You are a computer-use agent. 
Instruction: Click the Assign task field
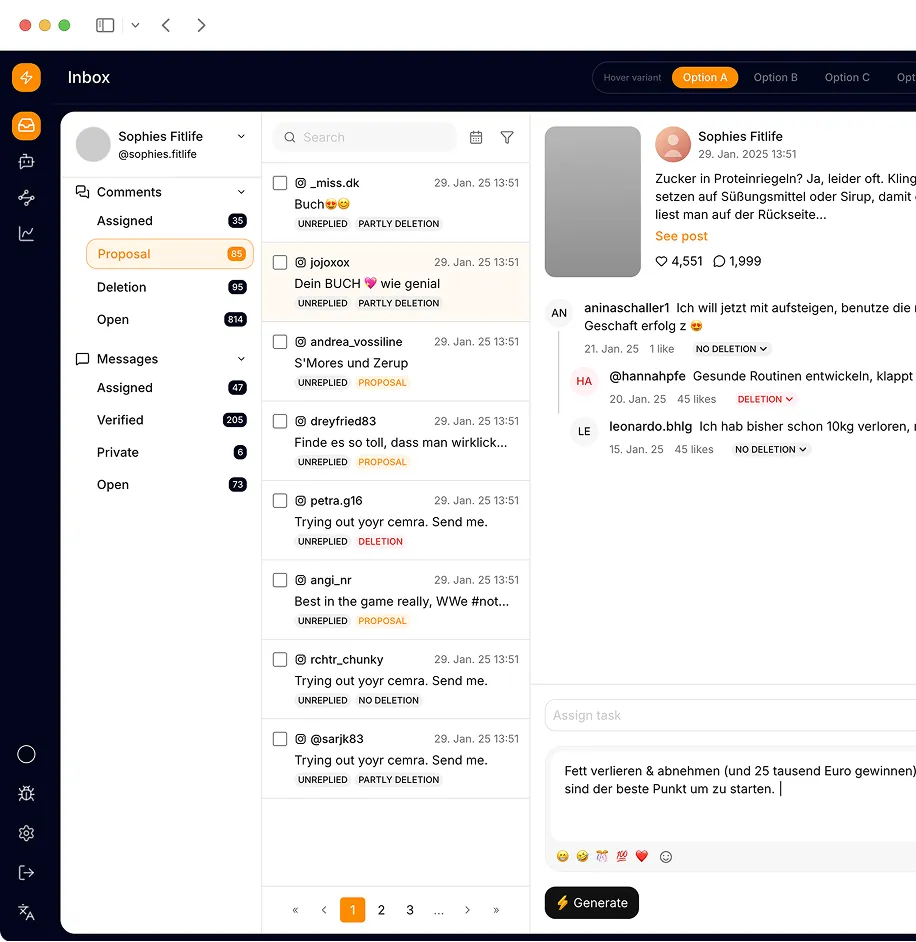[x=730, y=716]
